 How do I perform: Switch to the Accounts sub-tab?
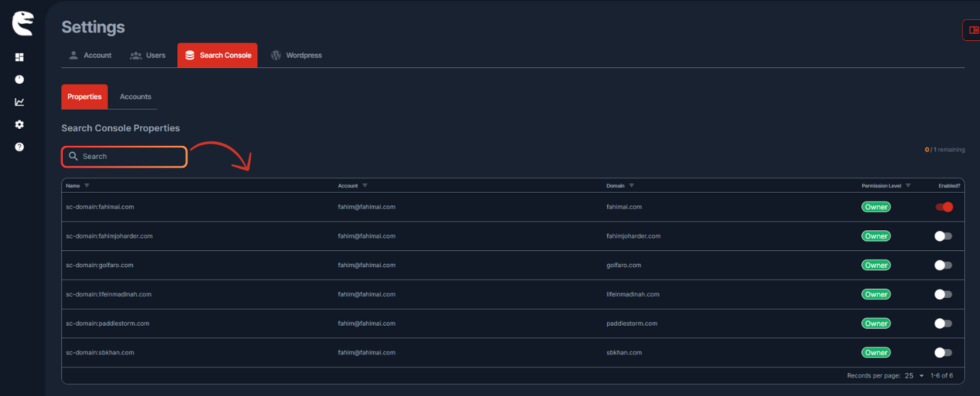pyautogui.click(x=135, y=97)
